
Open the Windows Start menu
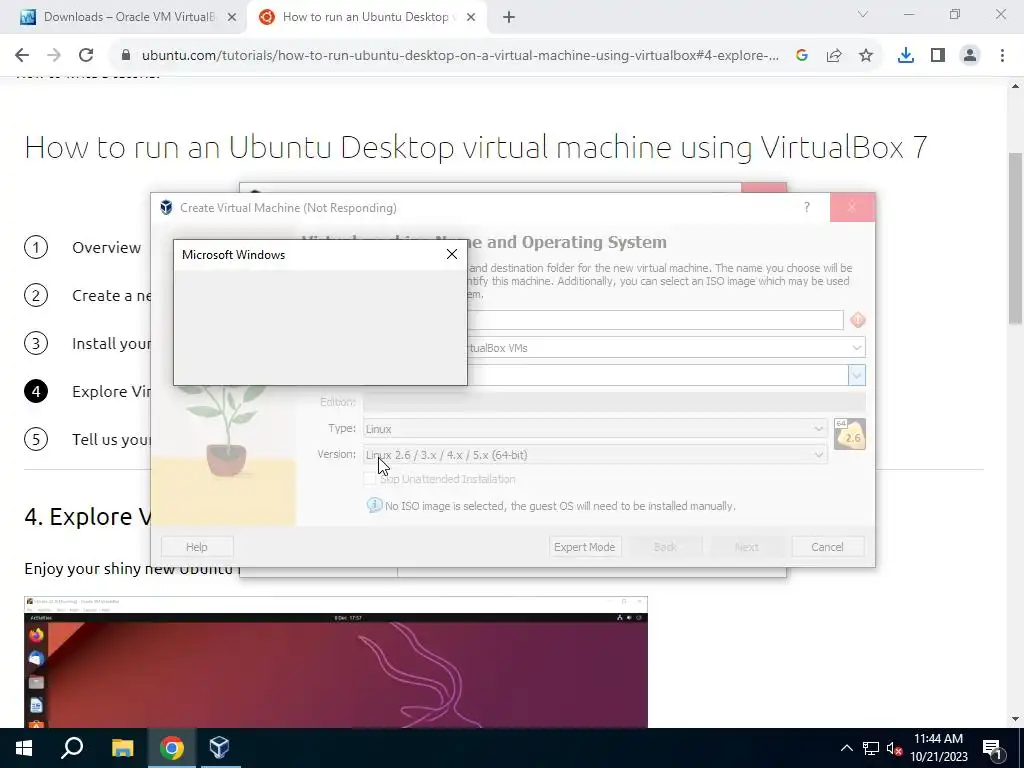coord(24,748)
